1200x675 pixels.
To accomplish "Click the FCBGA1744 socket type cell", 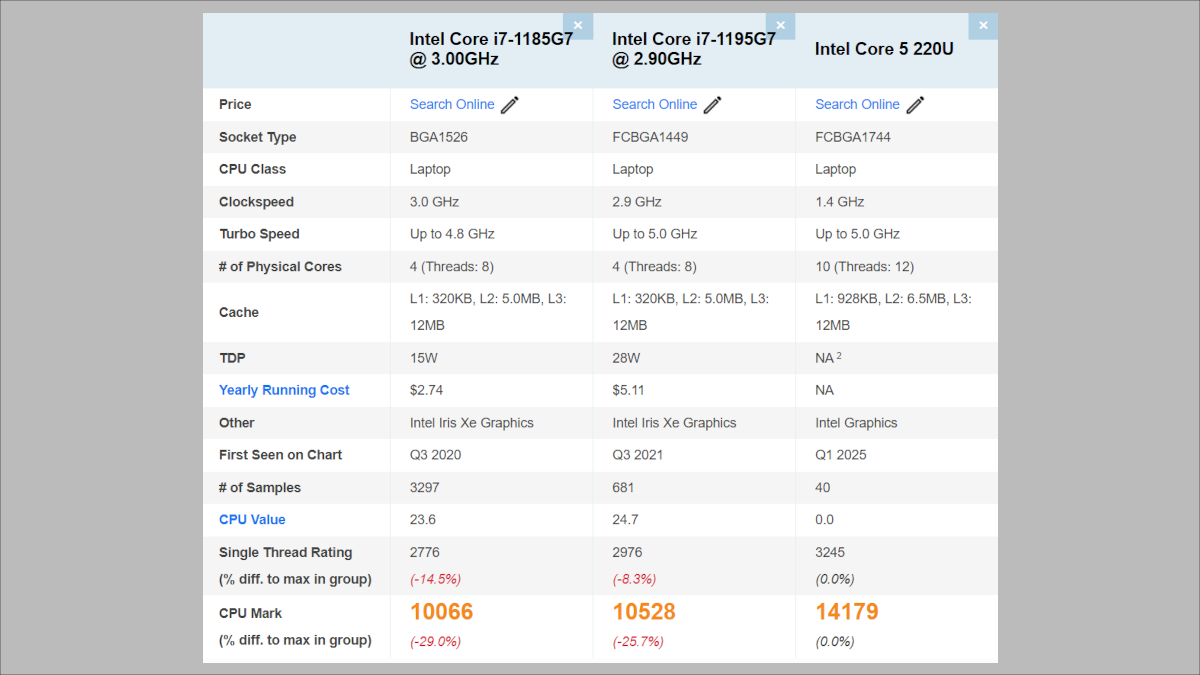I will click(853, 137).
